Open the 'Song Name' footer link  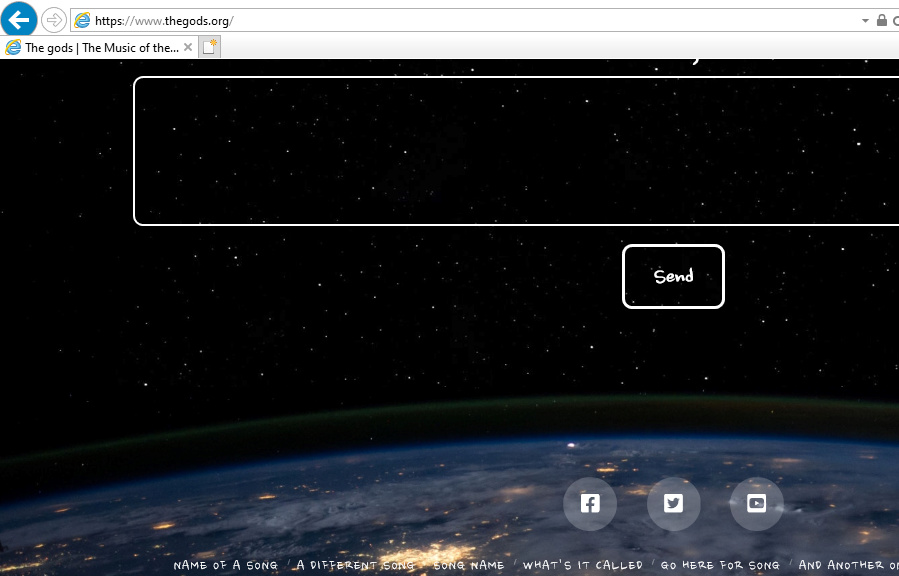pos(468,565)
